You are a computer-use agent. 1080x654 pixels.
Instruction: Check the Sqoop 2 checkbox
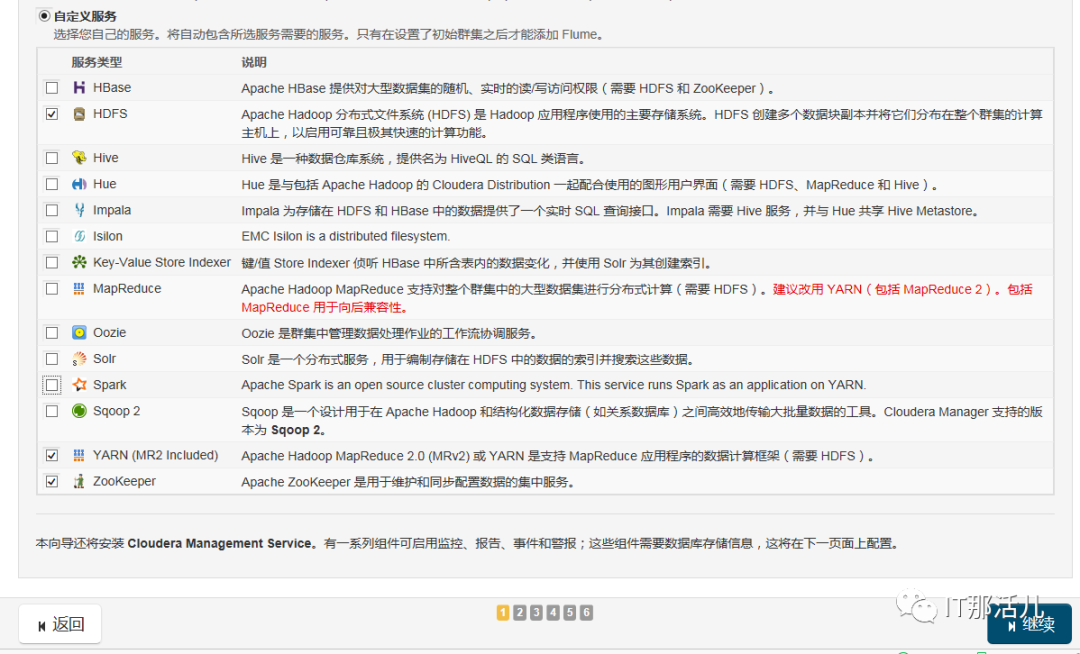coord(52,411)
